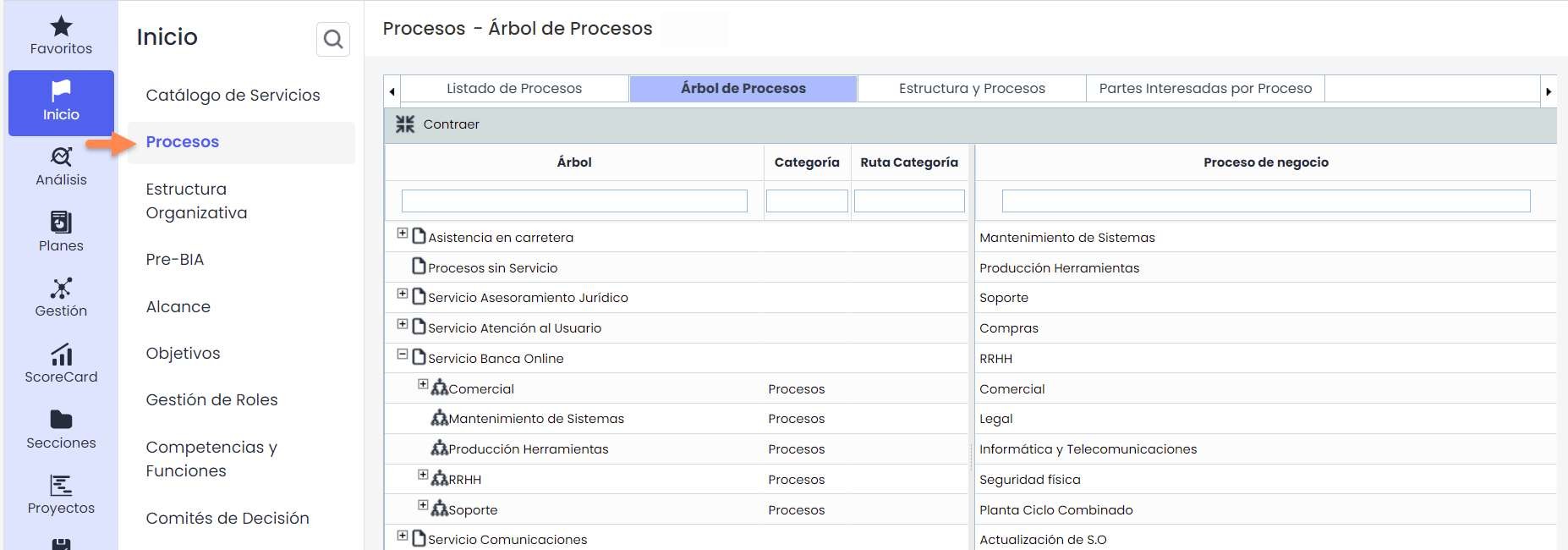1568x550 pixels.
Task: Expand the Servicio Comunicaciones node
Action: [x=403, y=536]
